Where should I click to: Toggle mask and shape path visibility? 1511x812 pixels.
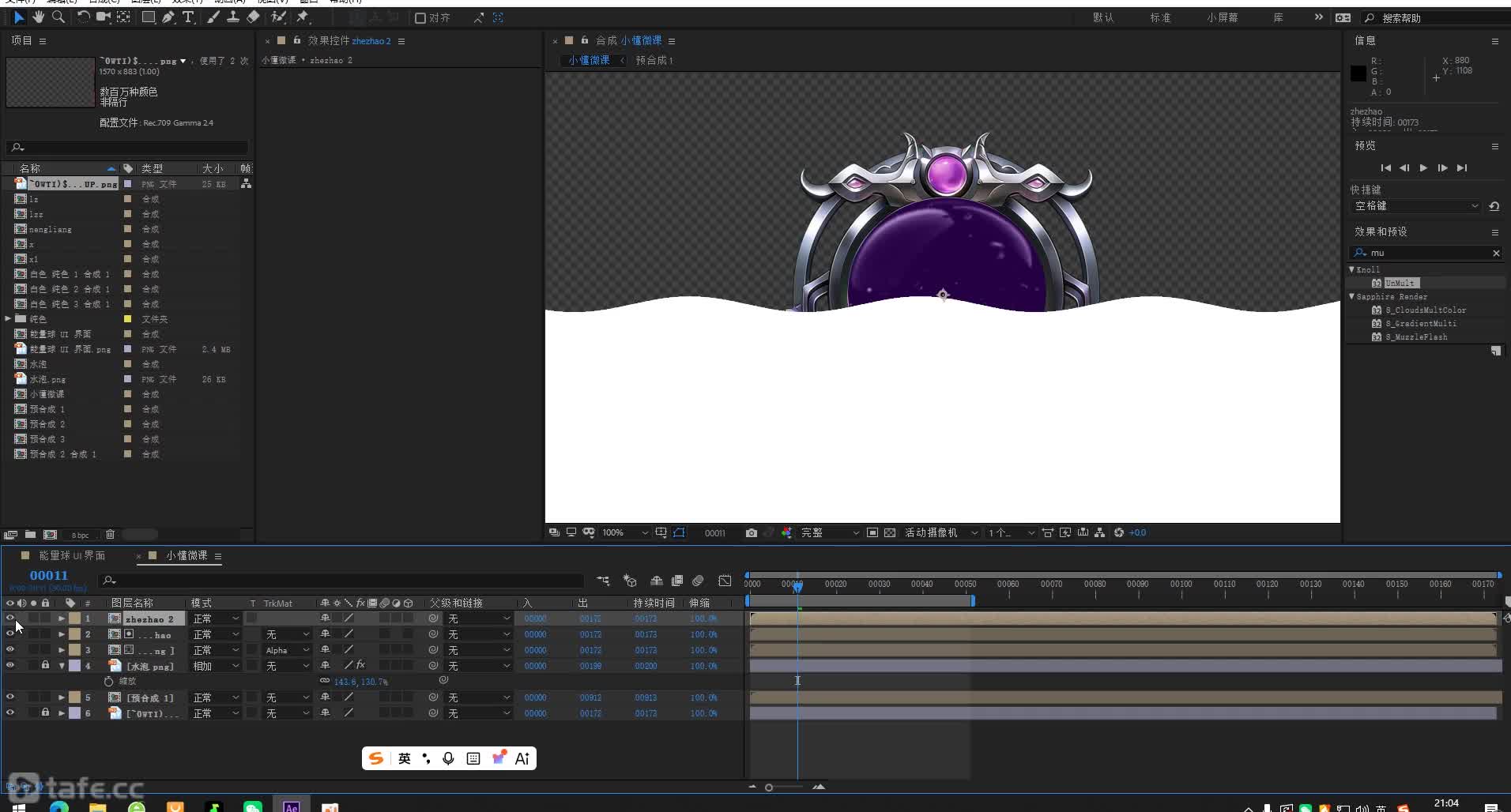(679, 533)
